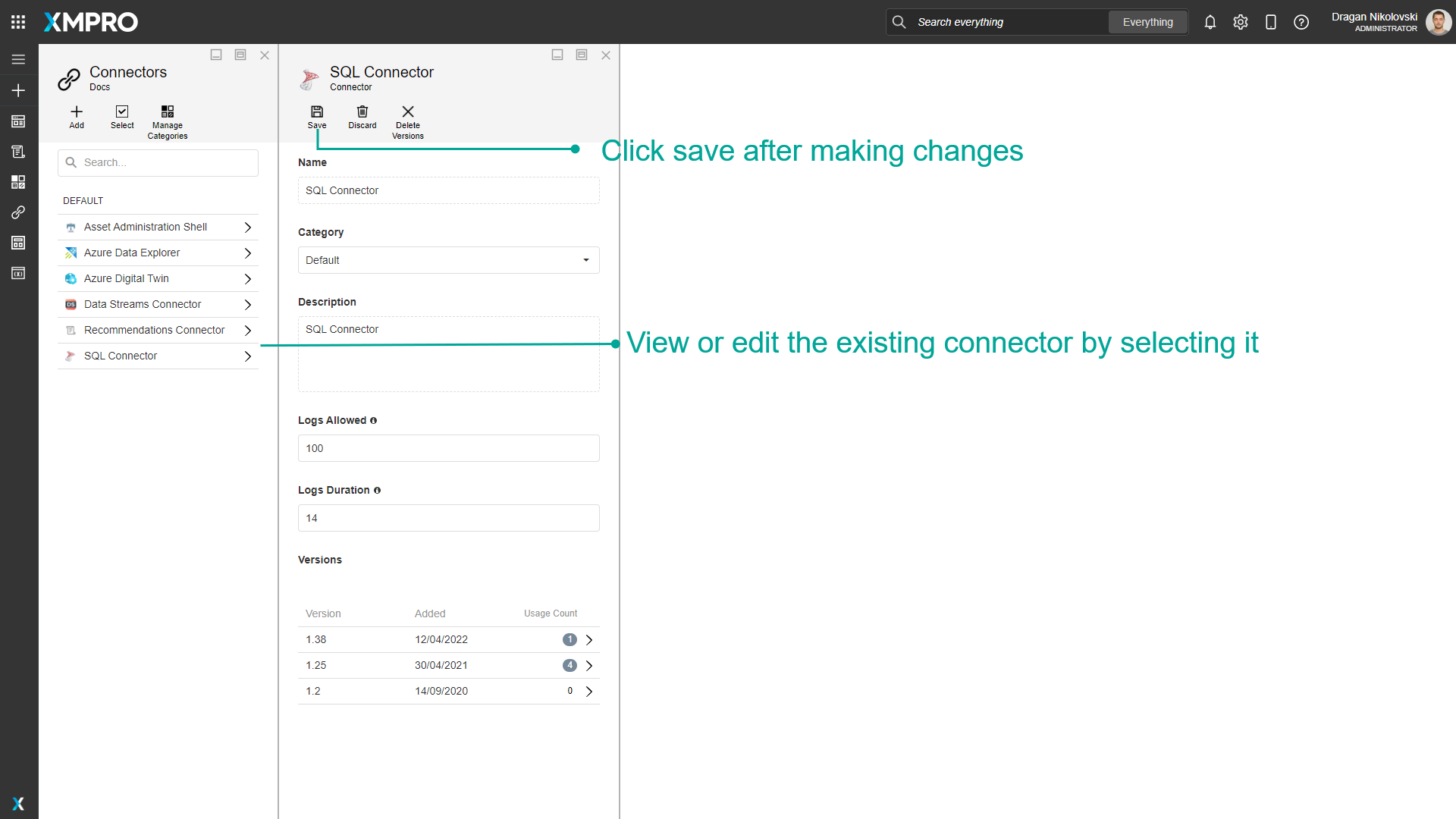Click the Save icon in SQL Connector panel
The height and width of the screenshot is (819, 1456).
pos(317,112)
